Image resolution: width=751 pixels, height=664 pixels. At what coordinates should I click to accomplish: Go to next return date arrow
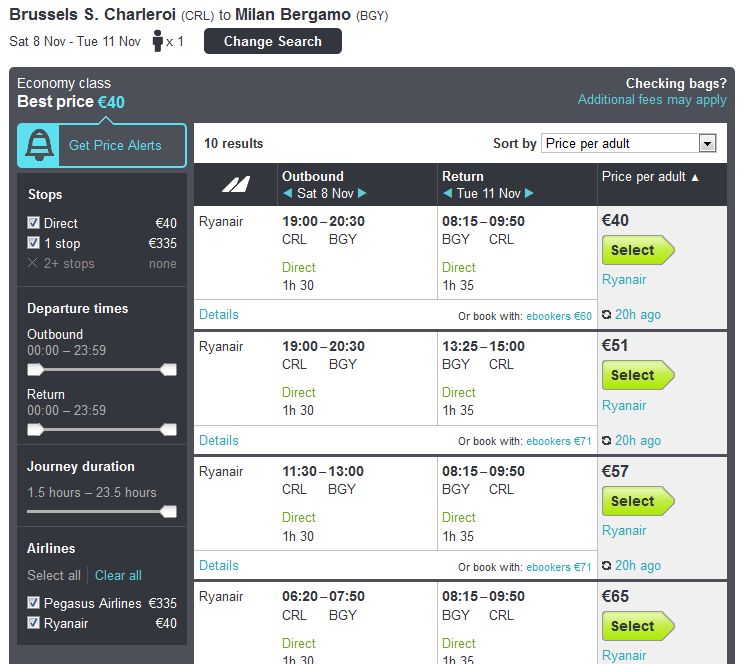click(530, 194)
